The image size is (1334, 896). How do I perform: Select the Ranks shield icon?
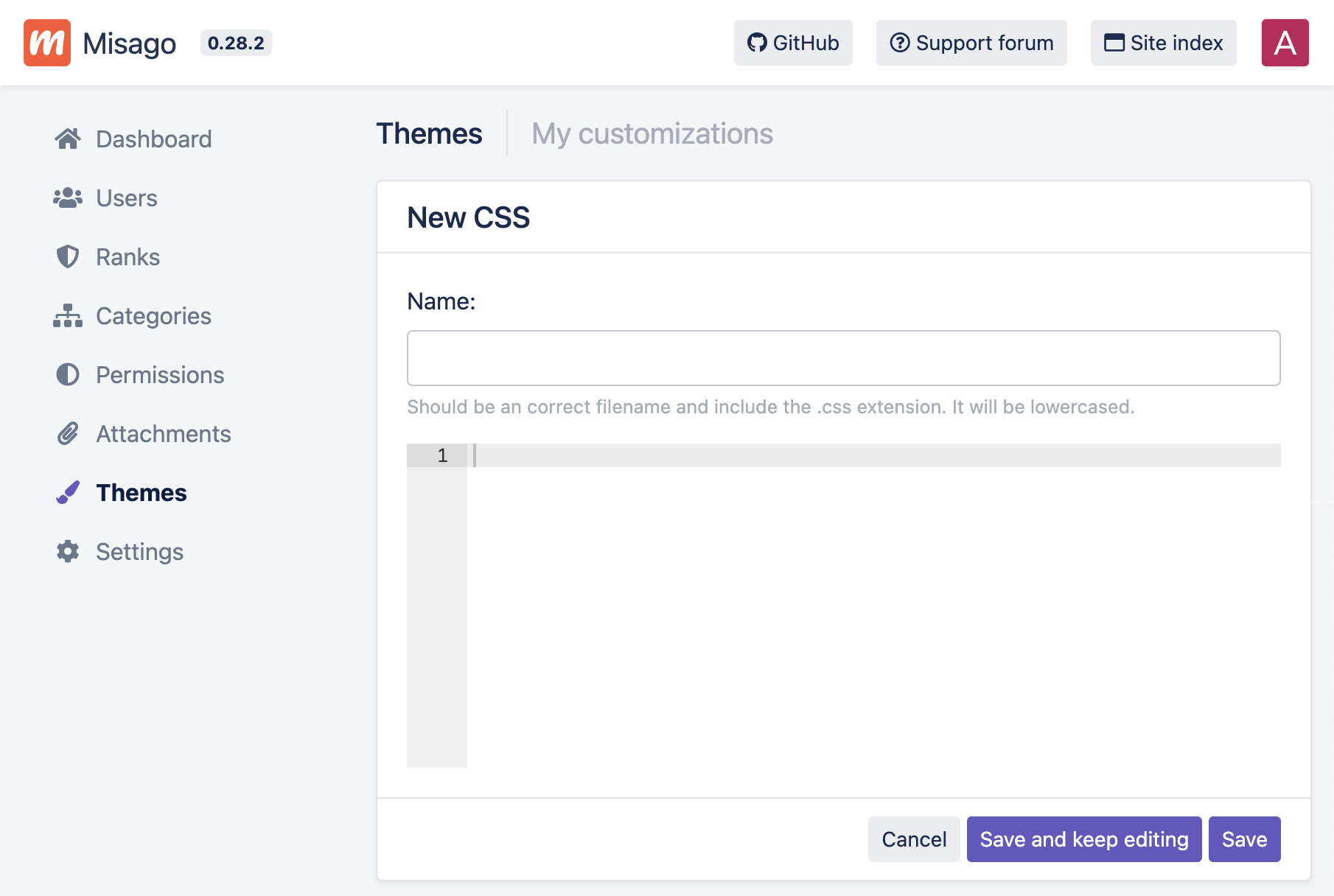[68, 256]
